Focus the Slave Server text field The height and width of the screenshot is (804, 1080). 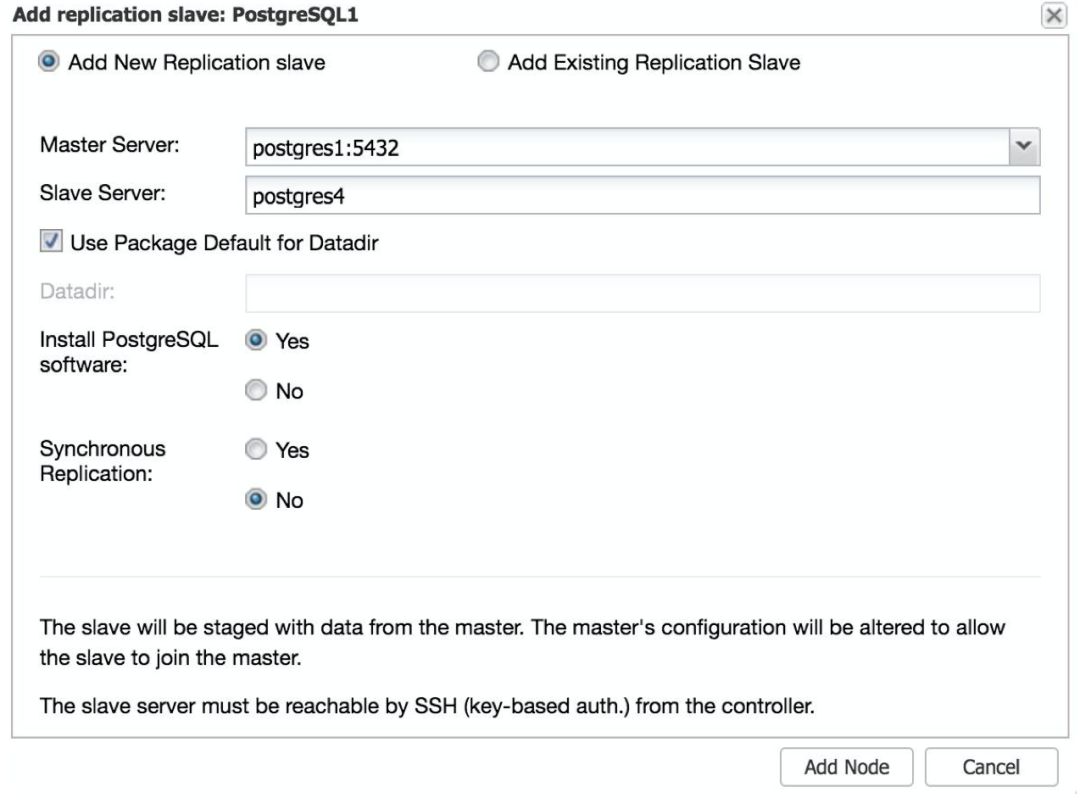642,196
